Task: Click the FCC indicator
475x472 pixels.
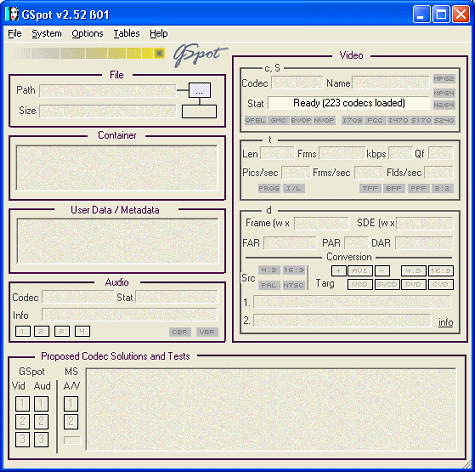Action: (375, 120)
